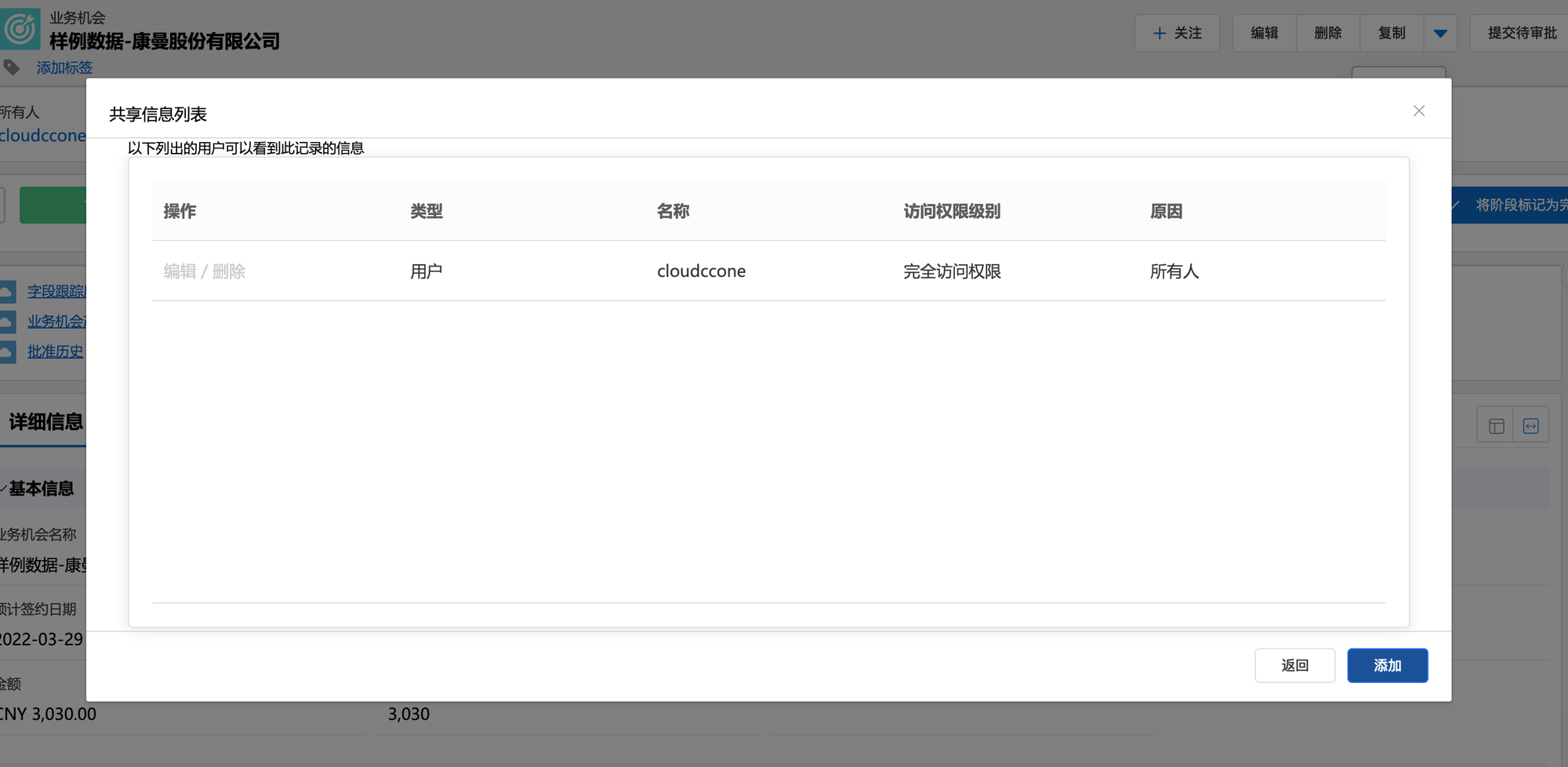
Task: Open dropdown arrow next to 复制
Action: pos(1440,33)
